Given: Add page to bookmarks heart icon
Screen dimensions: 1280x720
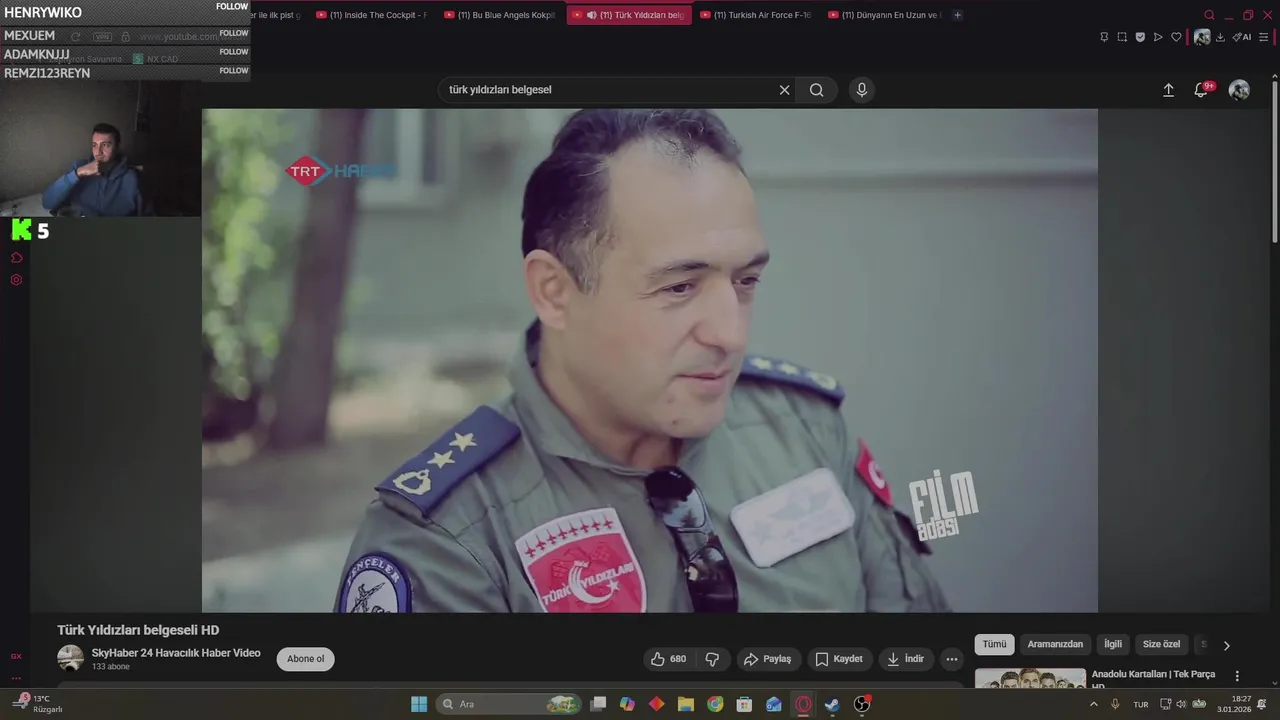Looking at the screenshot, I should pyautogui.click(x=1176, y=37).
